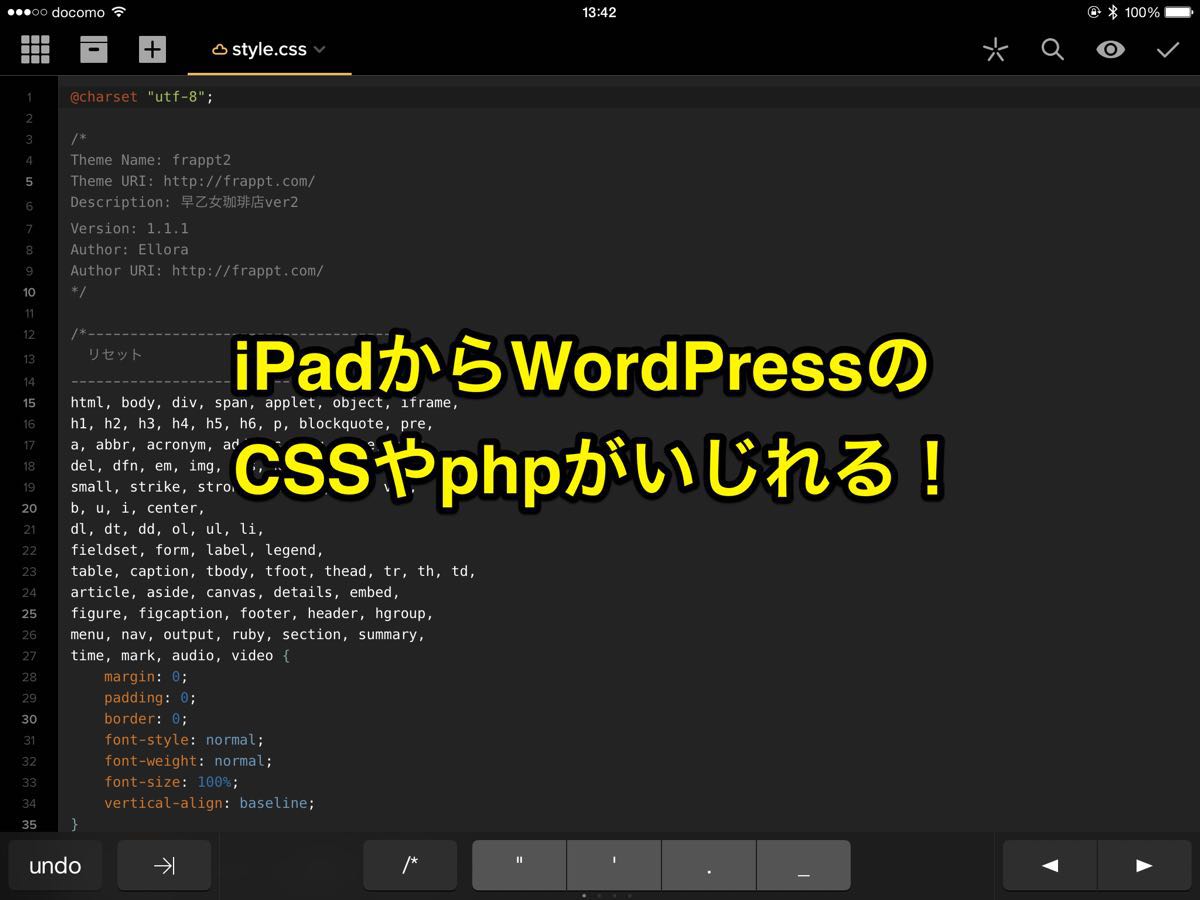The image size is (1200, 900).
Task: Tap the Bluetooth status icon
Action: (x=1112, y=12)
